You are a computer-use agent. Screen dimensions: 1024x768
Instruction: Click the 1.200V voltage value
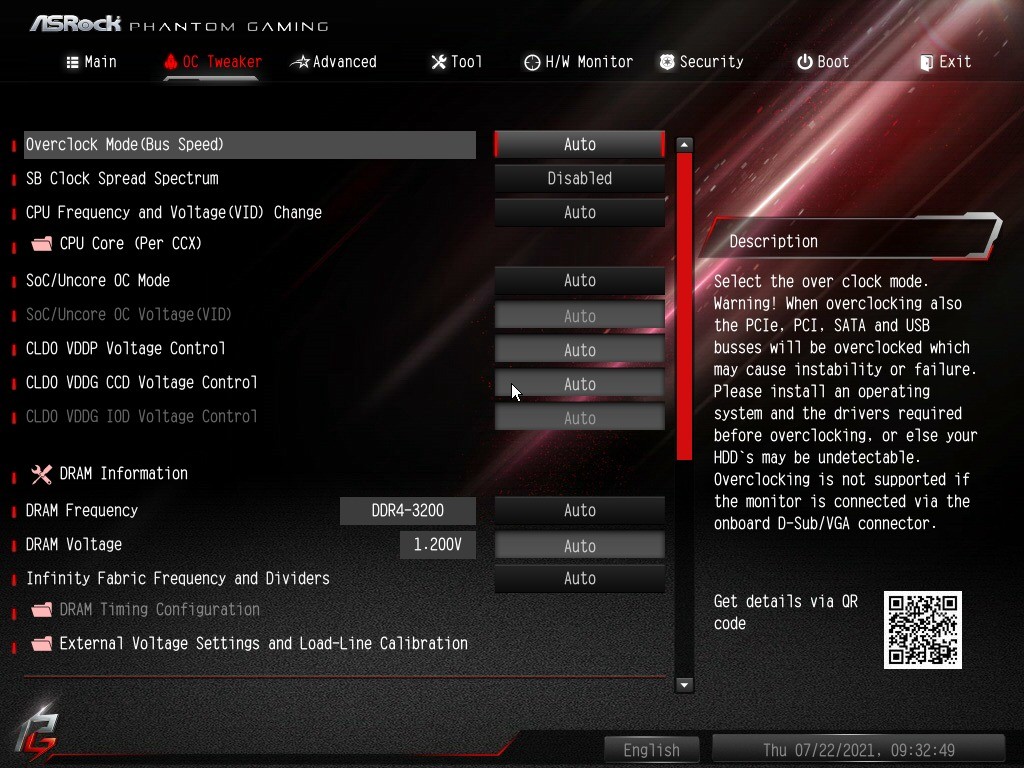[x=438, y=545]
